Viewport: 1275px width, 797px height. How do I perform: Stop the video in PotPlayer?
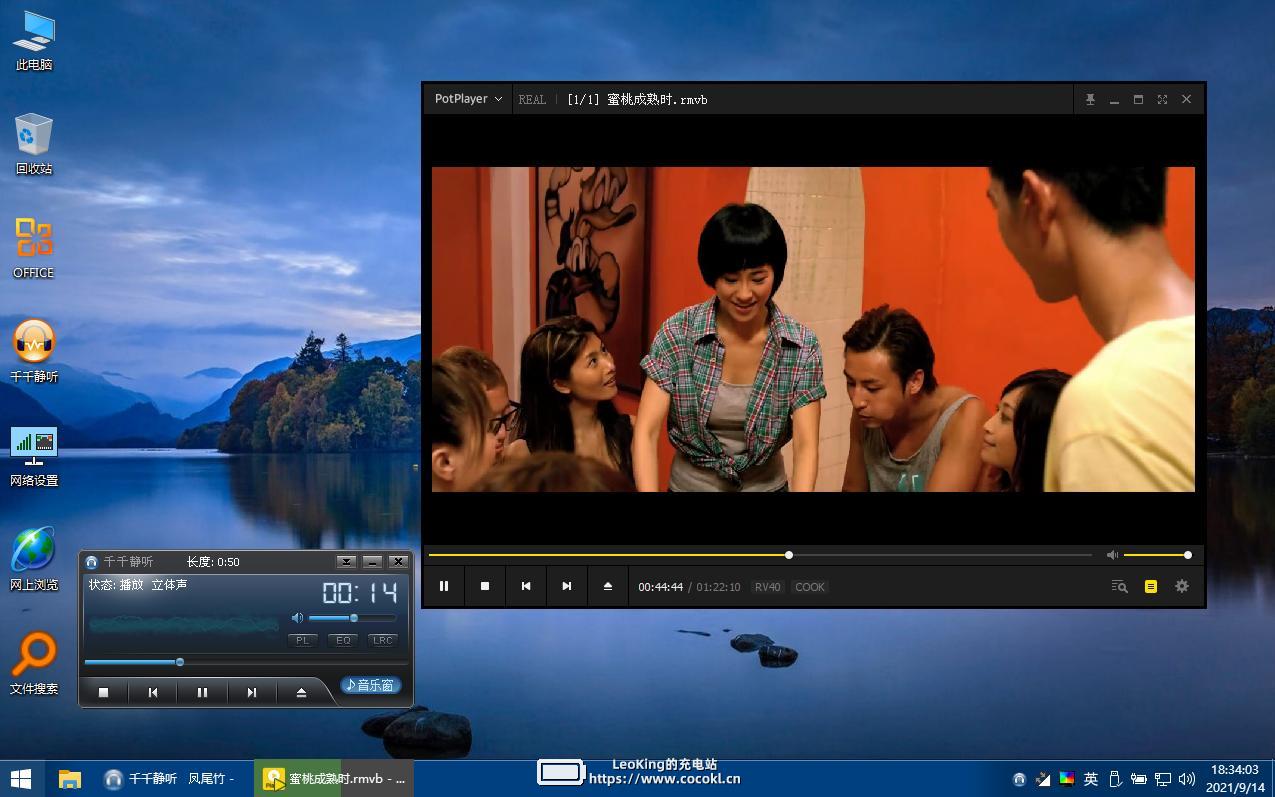[485, 586]
